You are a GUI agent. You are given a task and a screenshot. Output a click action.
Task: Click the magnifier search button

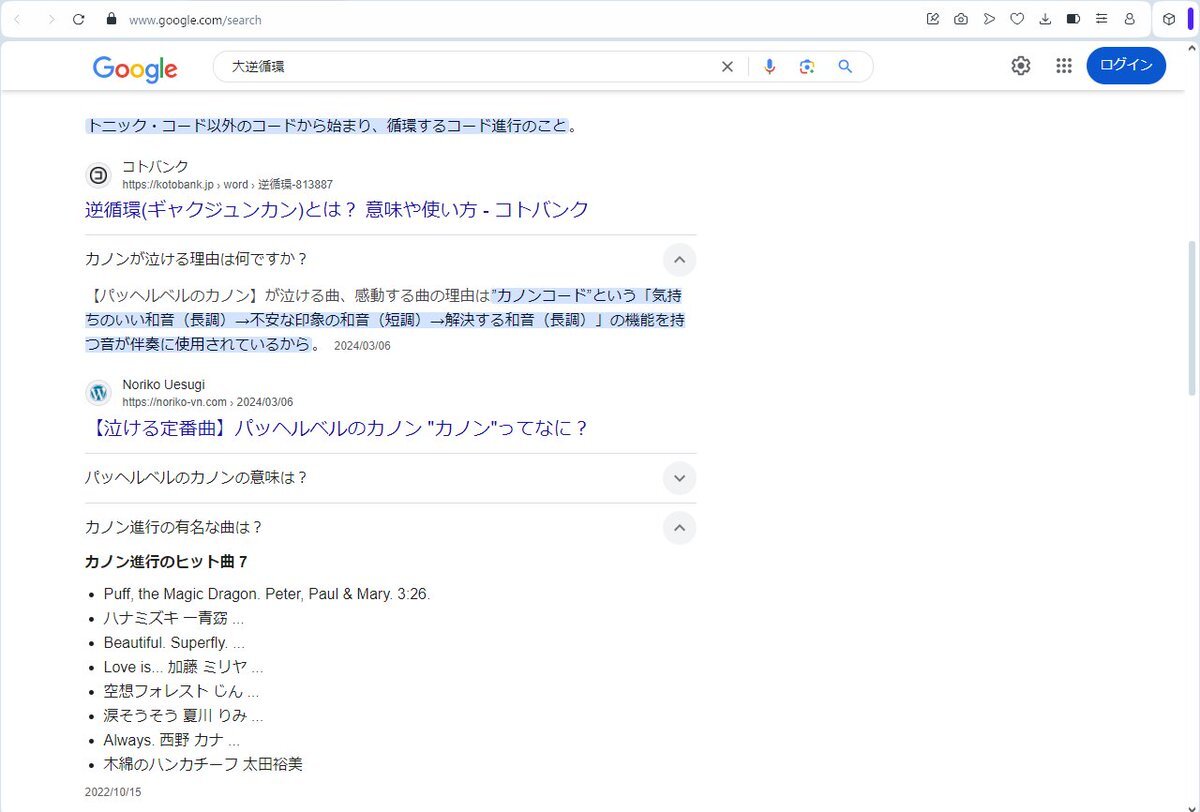(x=845, y=67)
